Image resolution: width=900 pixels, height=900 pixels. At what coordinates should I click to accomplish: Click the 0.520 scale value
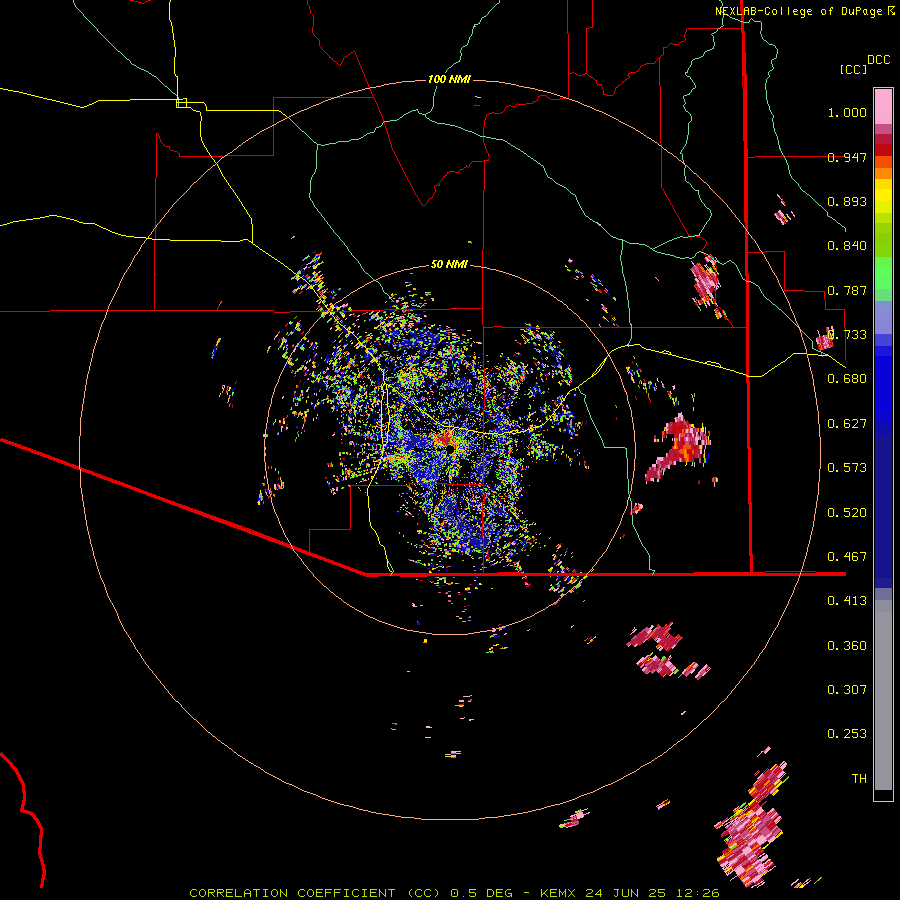click(847, 513)
